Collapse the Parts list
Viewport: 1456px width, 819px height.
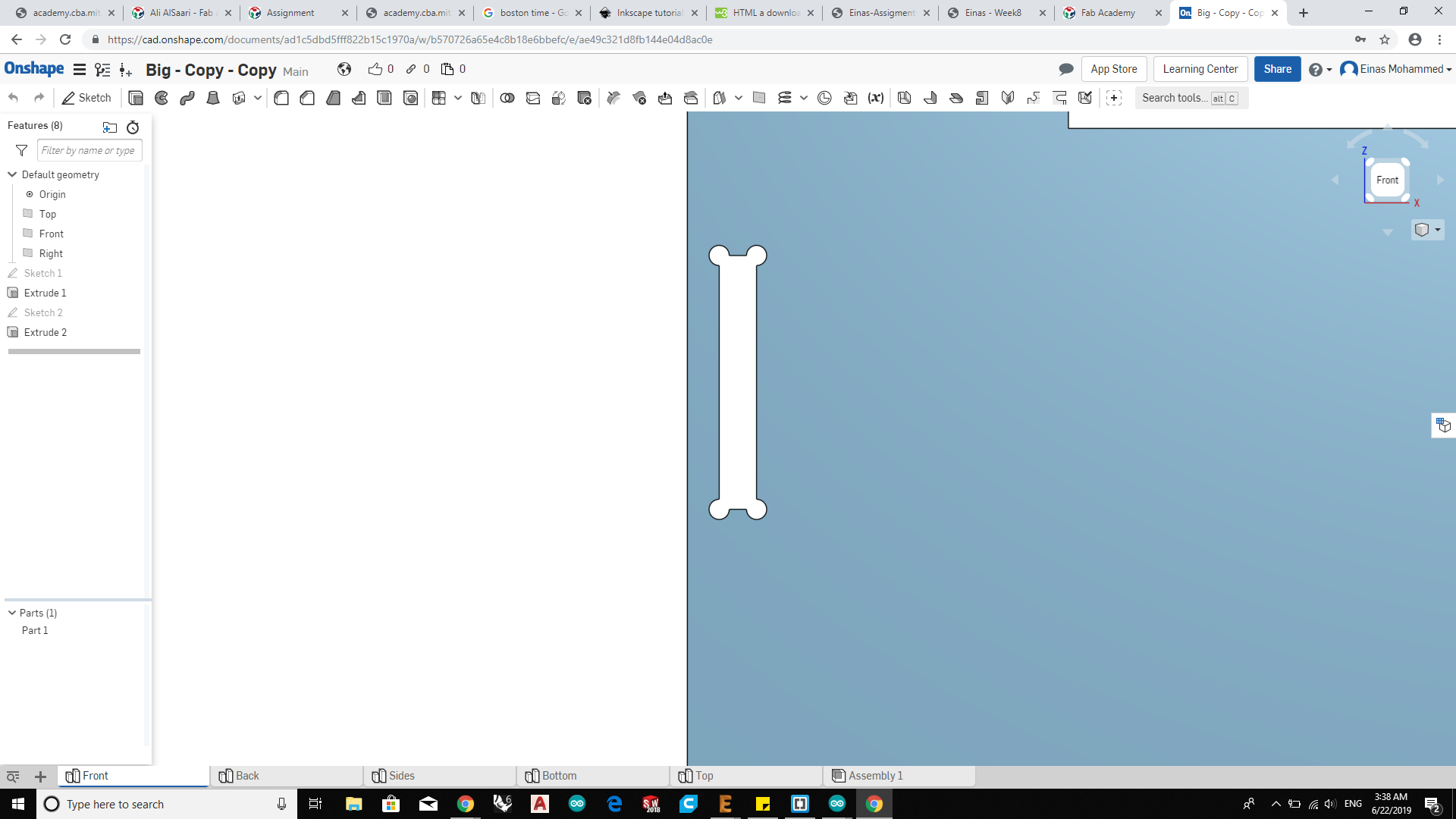pos(12,613)
